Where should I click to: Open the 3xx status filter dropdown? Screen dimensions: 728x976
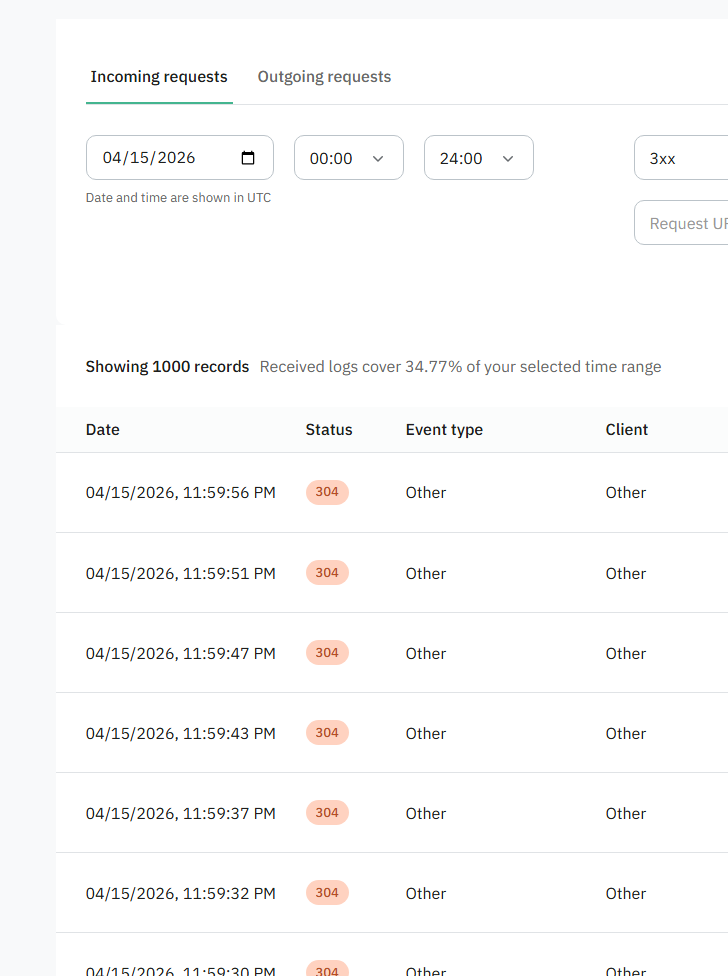coord(680,158)
